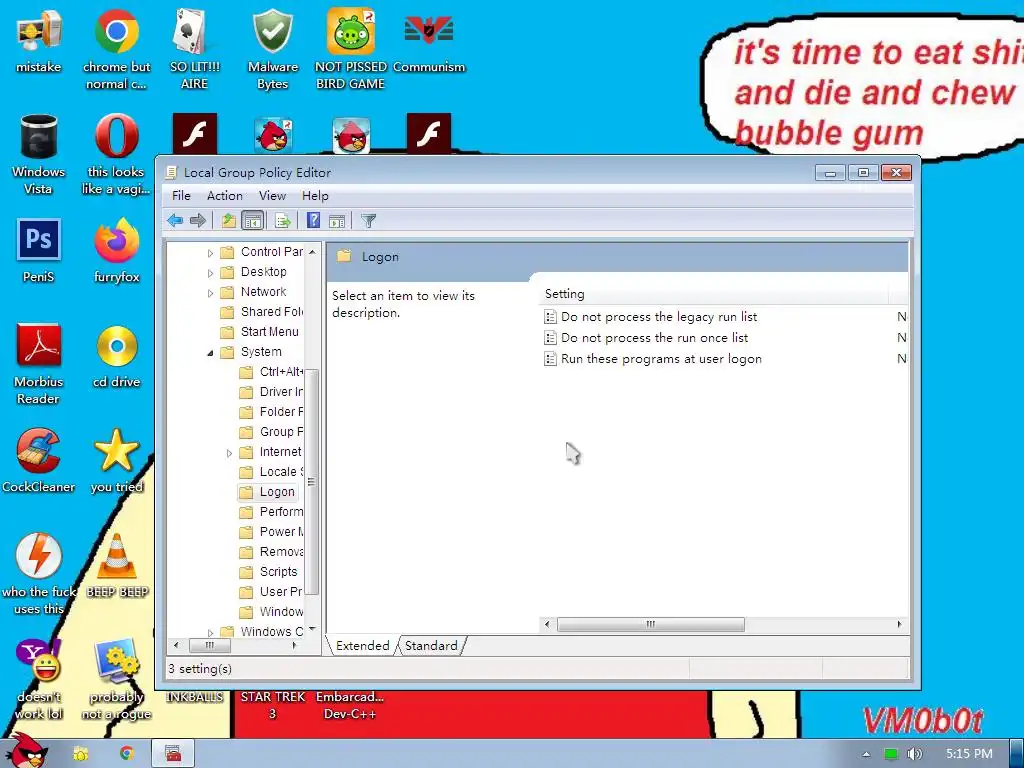The image size is (1024, 768).
Task: Click the Filter funnel toolbar icon
Action: pyautogui.click(x=368, y=221)
